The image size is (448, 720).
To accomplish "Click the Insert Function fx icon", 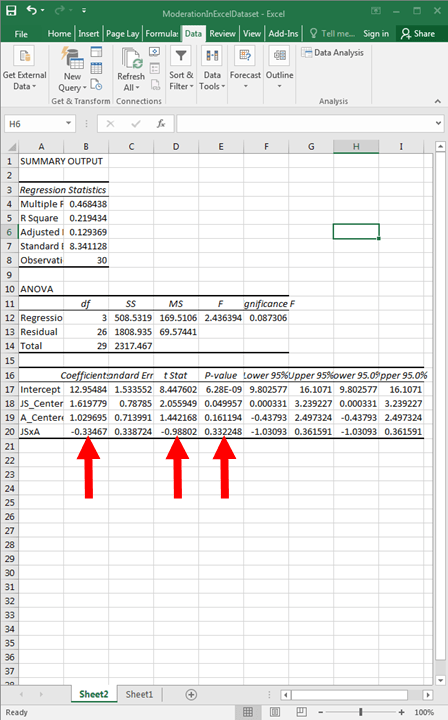I will coord(161,124).
